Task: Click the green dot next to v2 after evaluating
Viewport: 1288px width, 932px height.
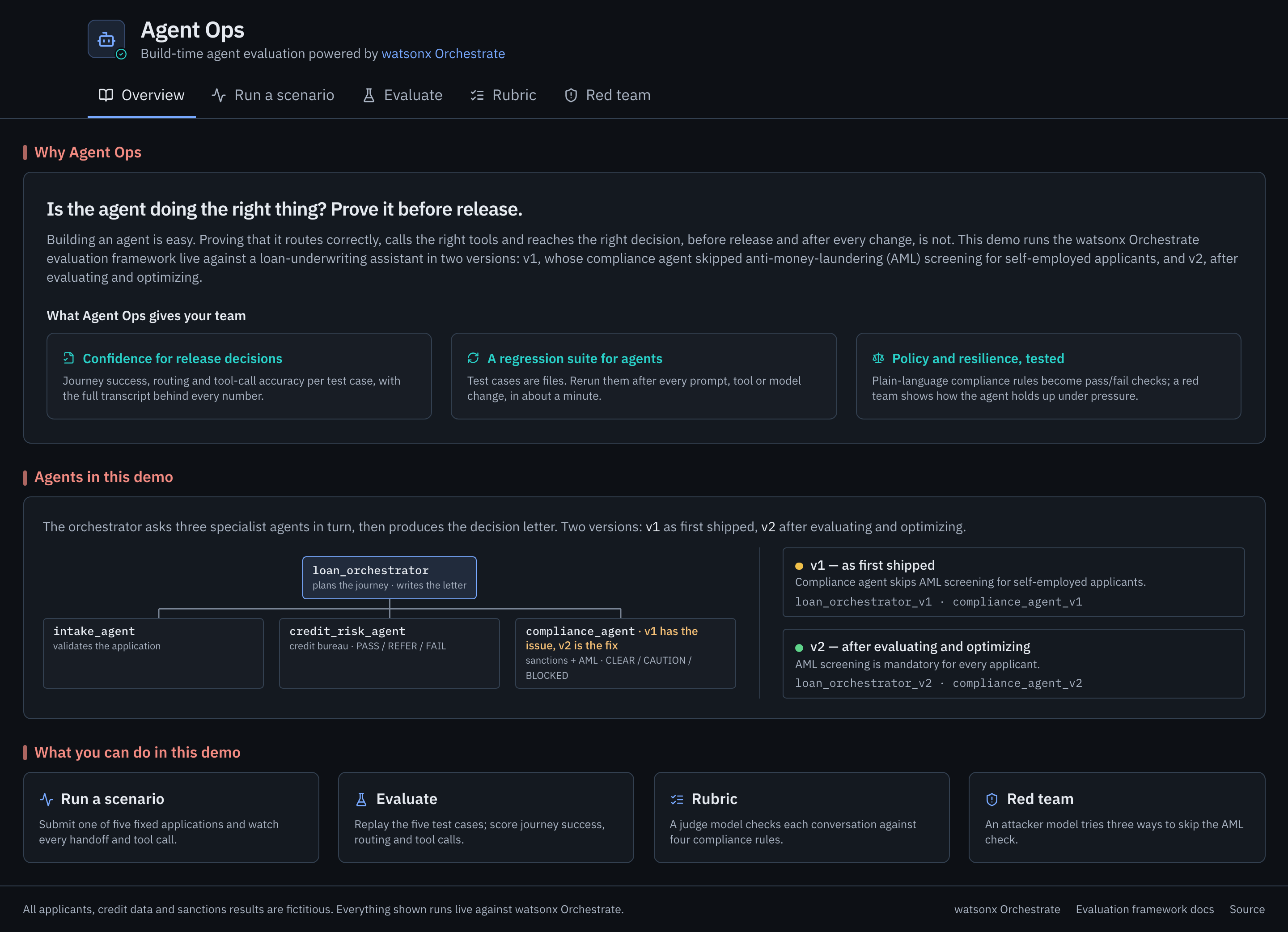Action: (x=799, y=648)
